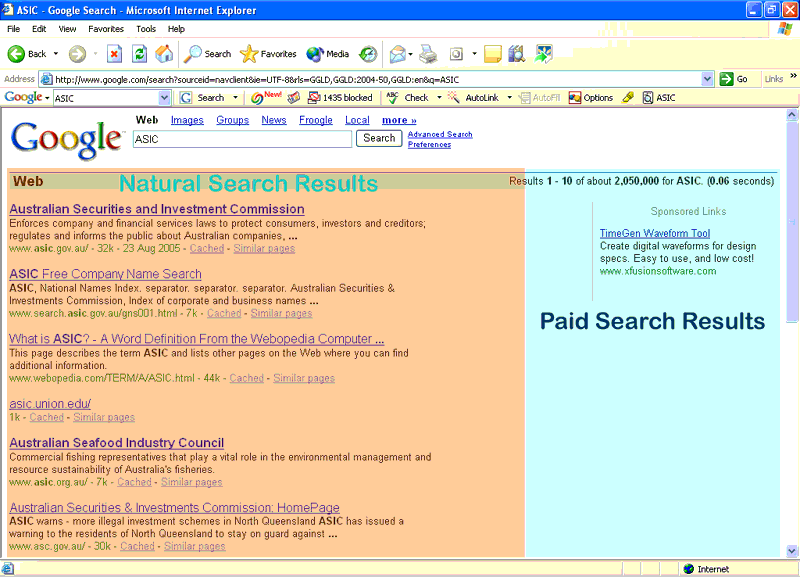Open the TimeGen Waveform Tool sponsored link
This screenshot has height=577, width=800.
tap(655, 233)
